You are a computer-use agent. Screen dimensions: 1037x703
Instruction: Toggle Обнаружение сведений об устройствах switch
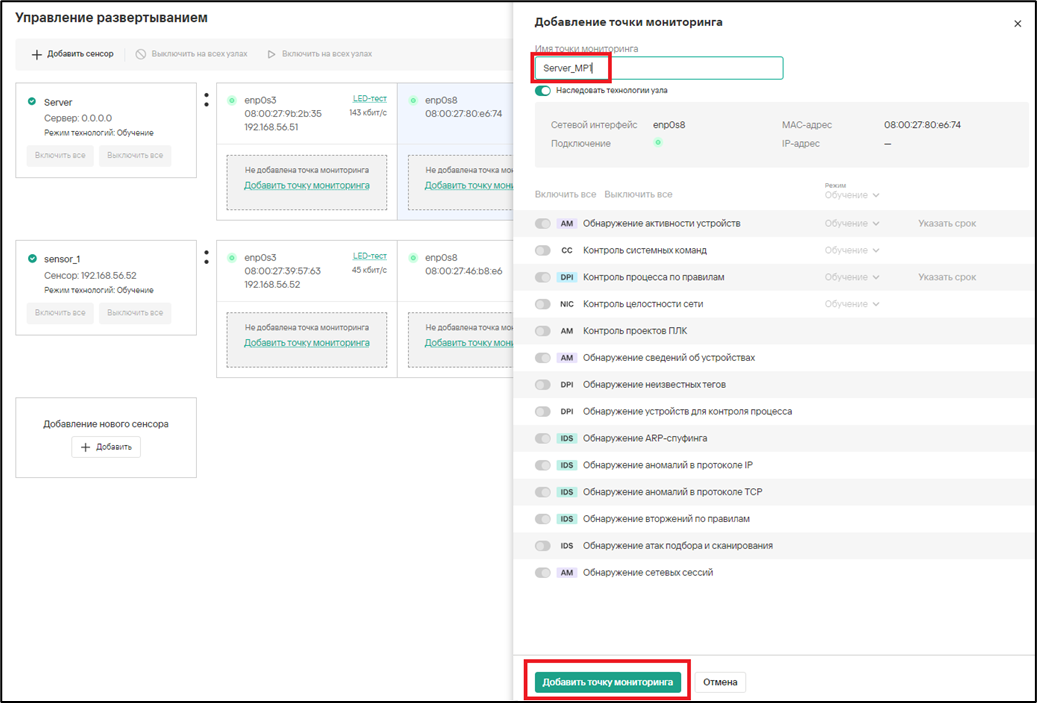point(542,358)
